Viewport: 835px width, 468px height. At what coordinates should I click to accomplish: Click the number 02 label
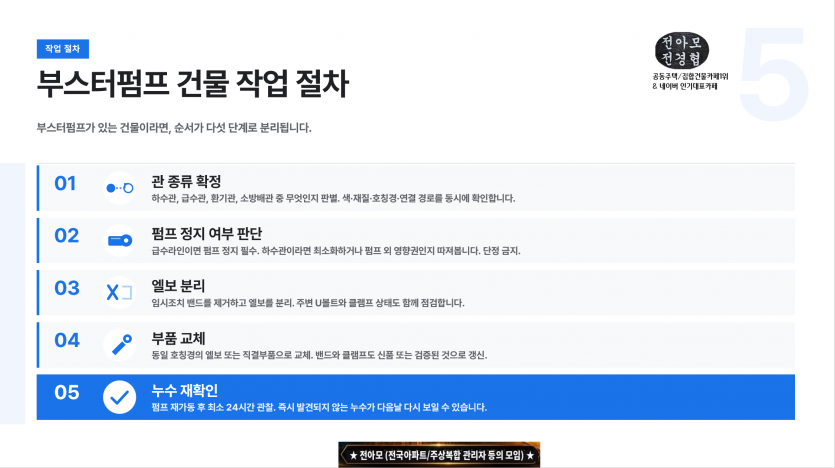(x=67, y=236)
